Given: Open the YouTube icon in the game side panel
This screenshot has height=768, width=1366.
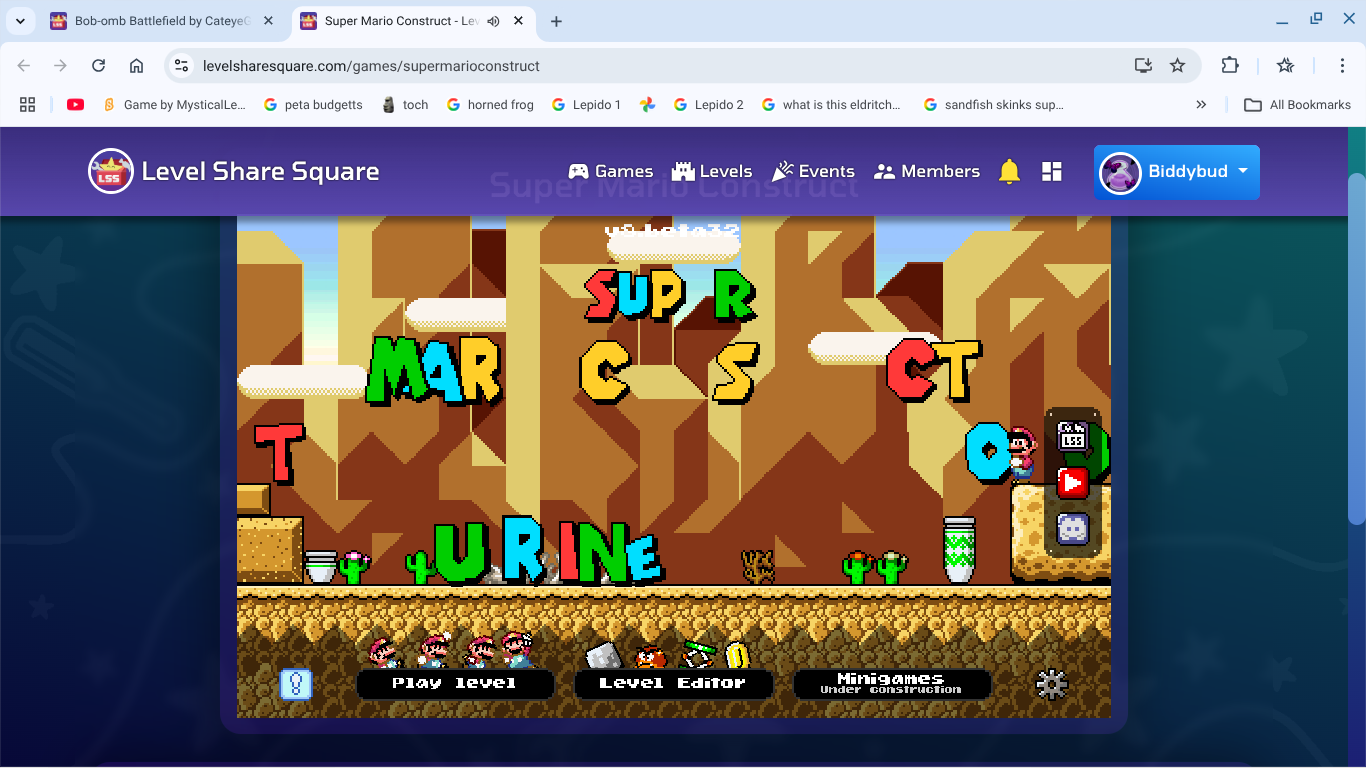Looking at the screenshot, I should 1072,482.
